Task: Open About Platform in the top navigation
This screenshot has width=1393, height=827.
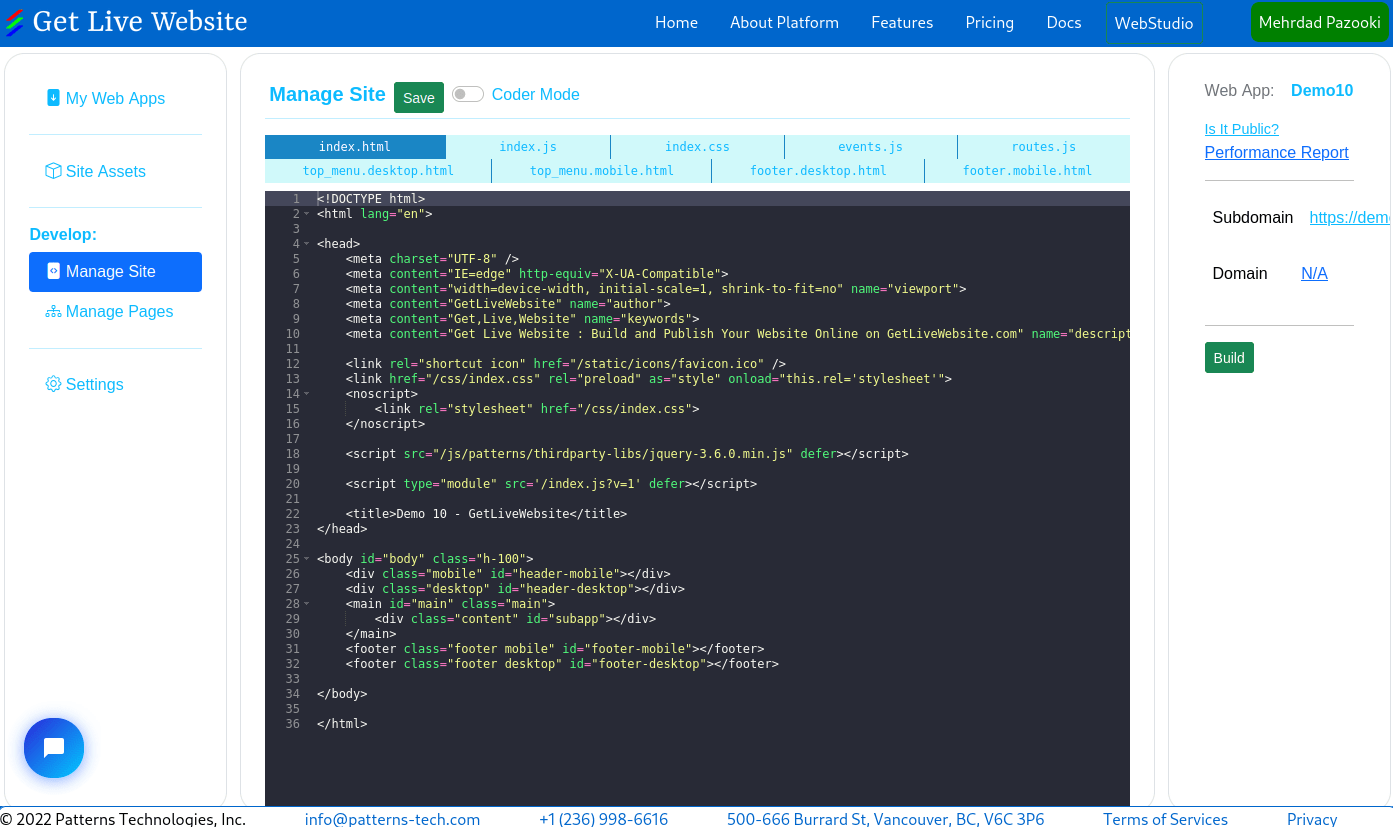Action: tap(784, 22)
